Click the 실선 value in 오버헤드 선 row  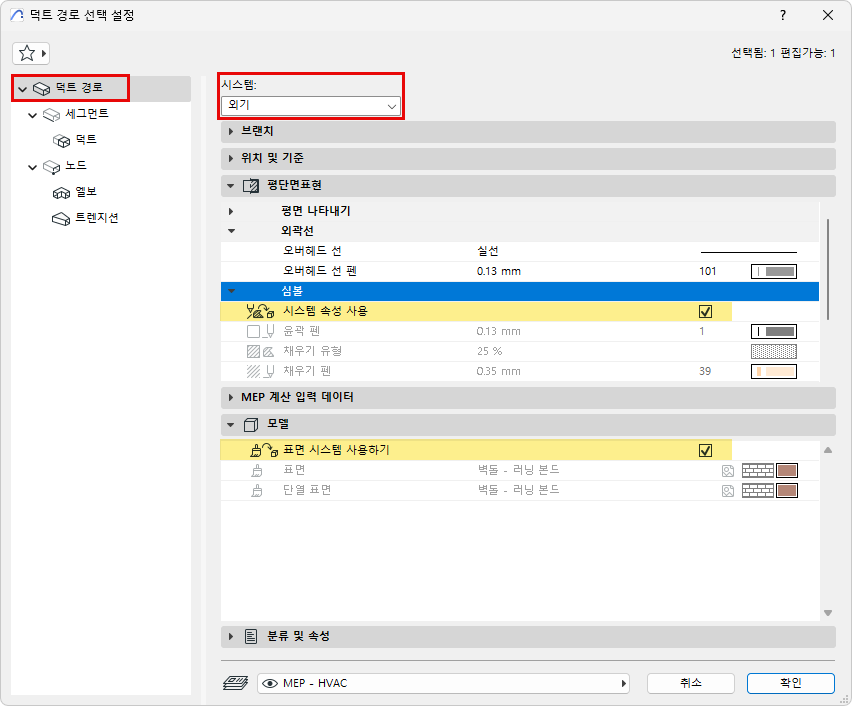pos(487,251)
